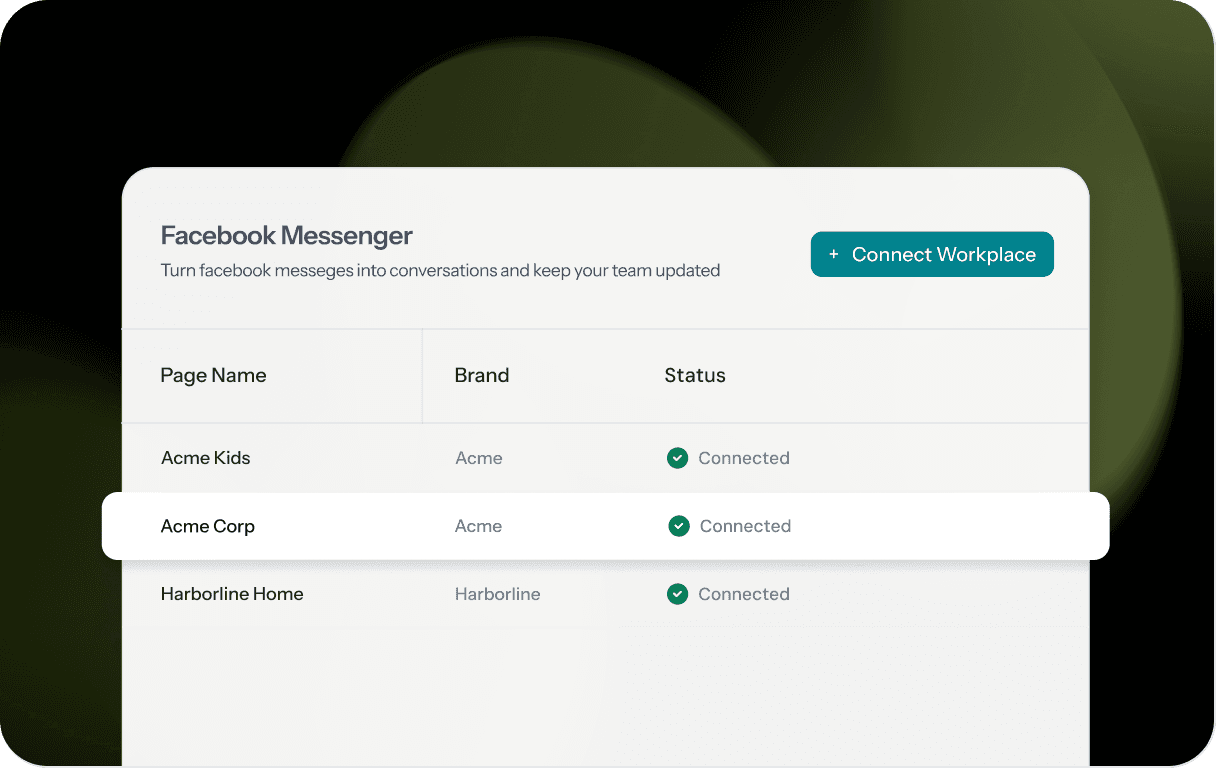Click the Acme brand in Acme Kids row

[x=479, y=458]
